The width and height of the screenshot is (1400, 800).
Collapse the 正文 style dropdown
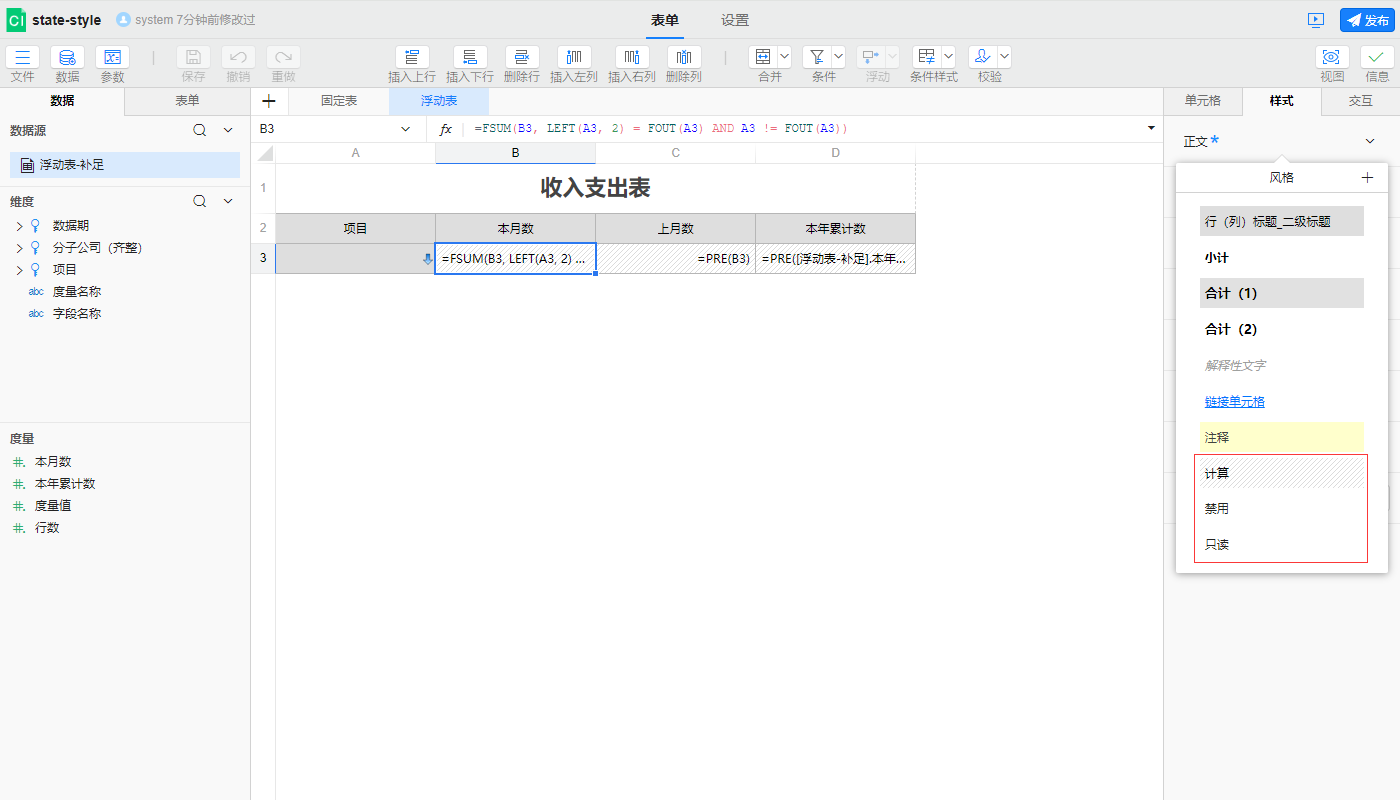click(x=1370, y=141)
